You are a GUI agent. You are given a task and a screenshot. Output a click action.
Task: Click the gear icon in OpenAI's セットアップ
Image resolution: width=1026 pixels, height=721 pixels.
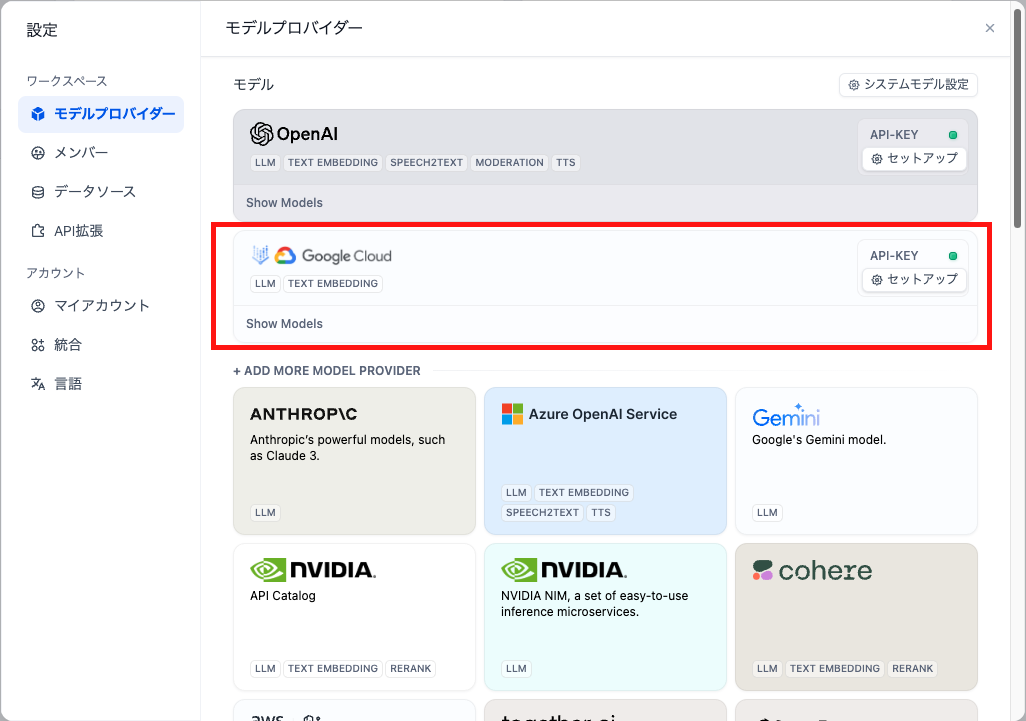(877, 159)
